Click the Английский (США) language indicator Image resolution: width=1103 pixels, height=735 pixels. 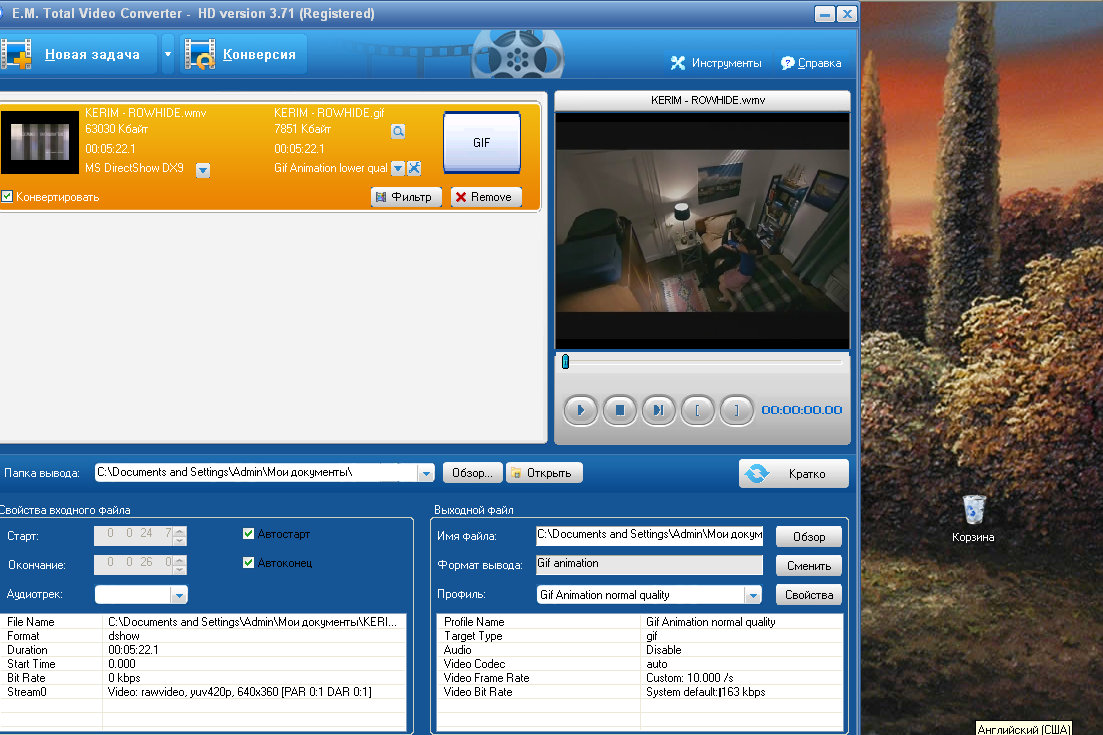pos(1024,729)
